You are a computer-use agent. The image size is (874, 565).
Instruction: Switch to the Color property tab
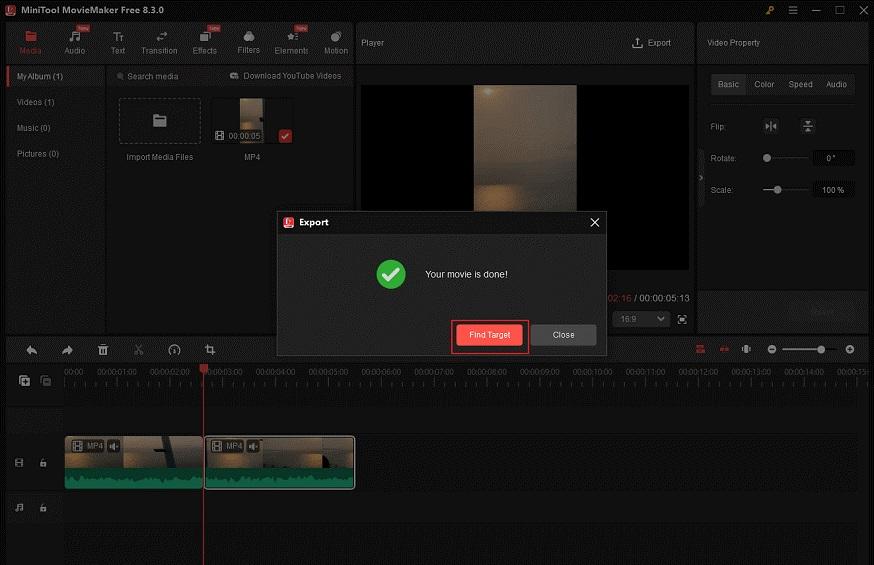764,85
